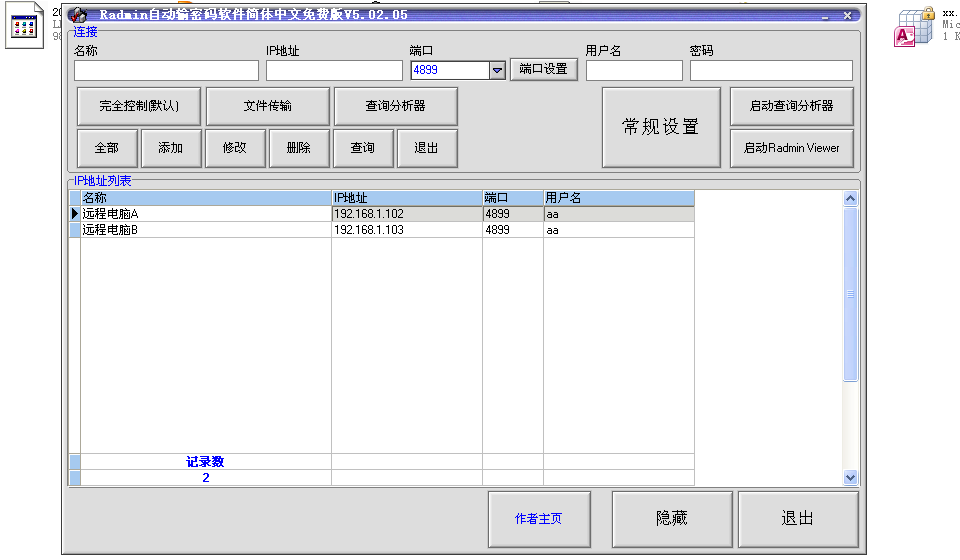Click inside the 4899 port combo box

(450, 70)
